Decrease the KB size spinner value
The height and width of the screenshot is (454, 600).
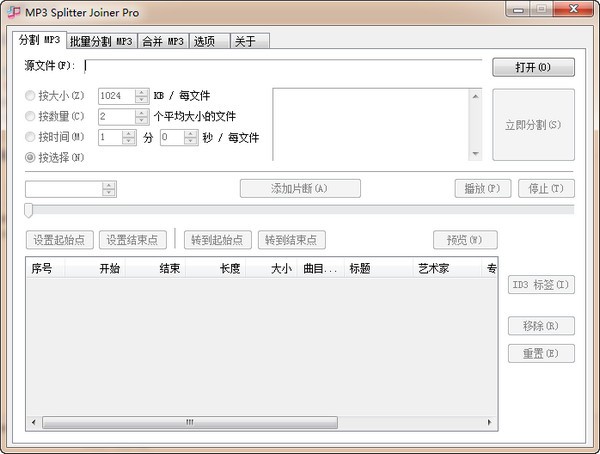coord(142,100)
